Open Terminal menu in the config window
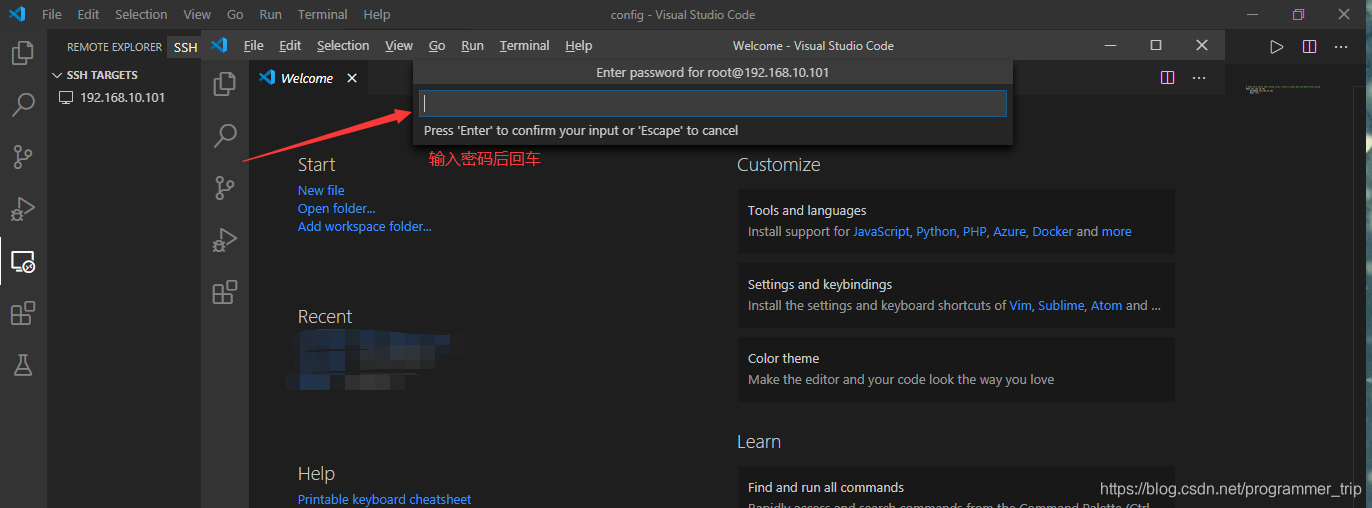1372x508 pixels. point(322,15)
